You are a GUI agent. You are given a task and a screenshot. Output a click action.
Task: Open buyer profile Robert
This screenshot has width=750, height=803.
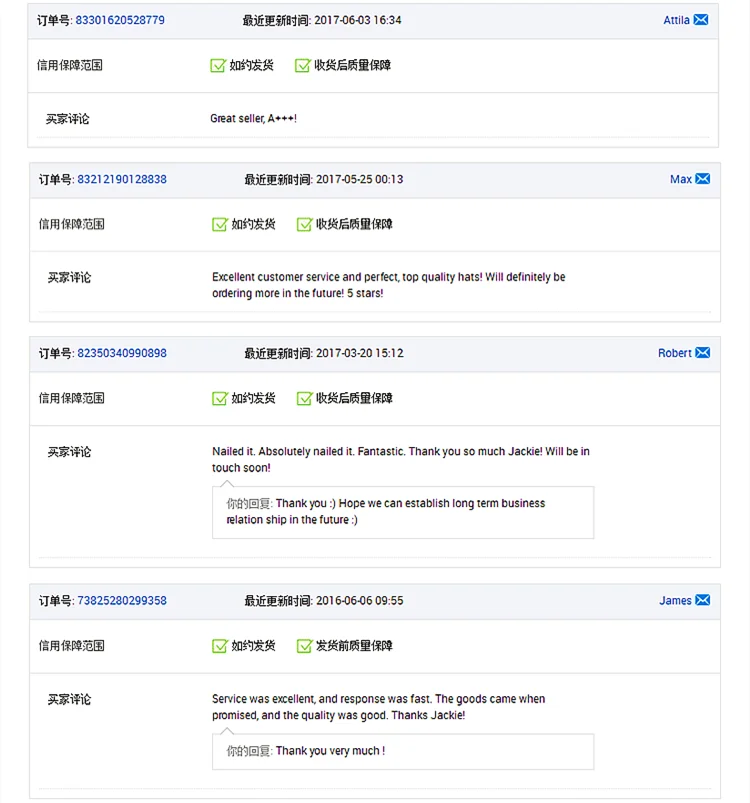[x=675, y=353]
